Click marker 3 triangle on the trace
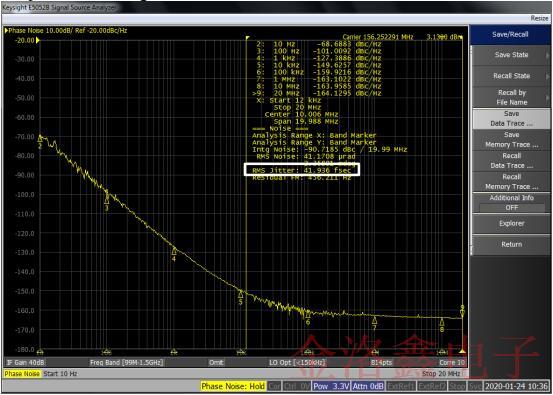The height and width of the screenshot is (395, 553). pos(107,201)
